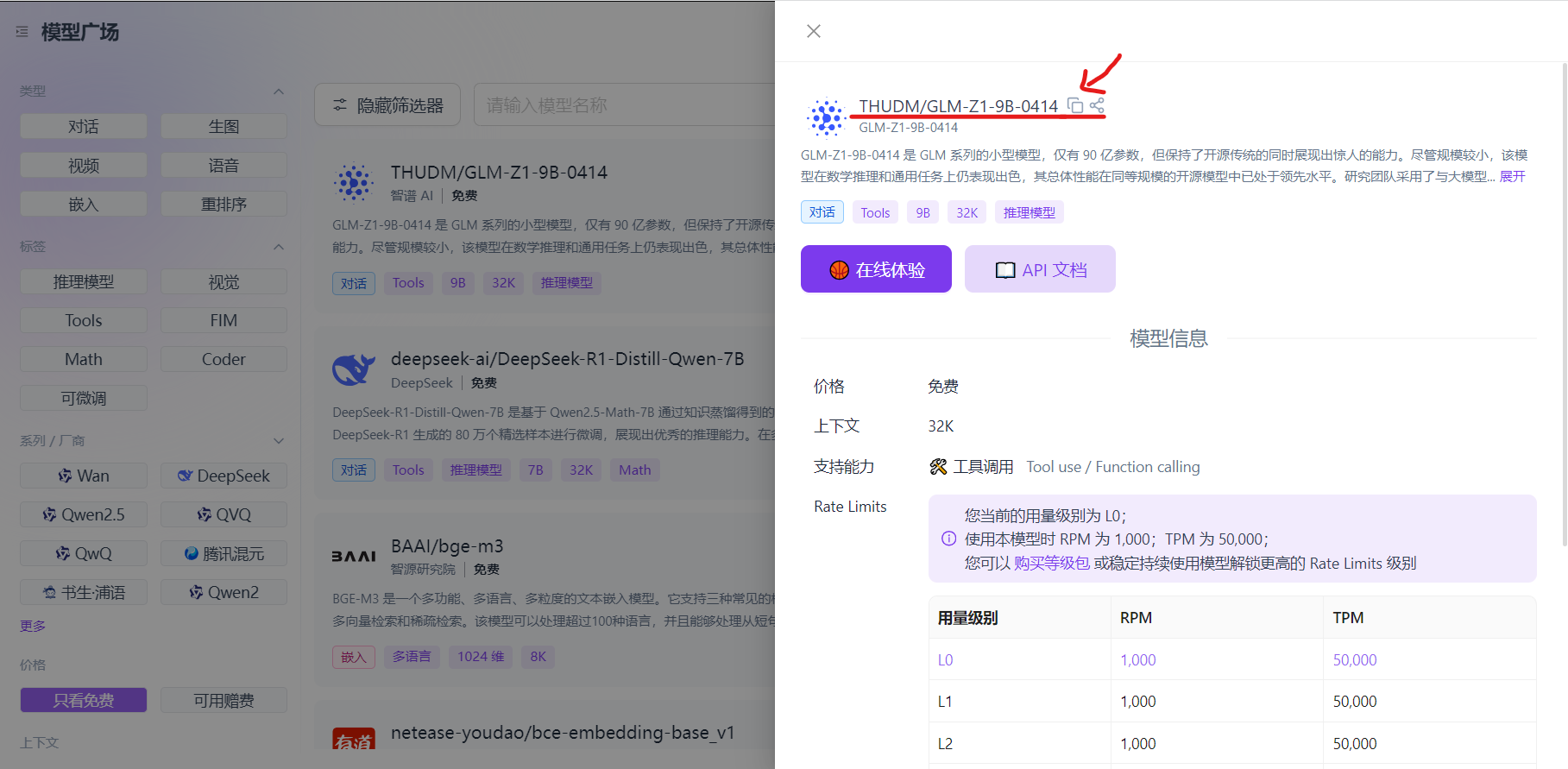
Task: Open the 购买等级包 purchase link
Action: click(x=1052, y=563)
